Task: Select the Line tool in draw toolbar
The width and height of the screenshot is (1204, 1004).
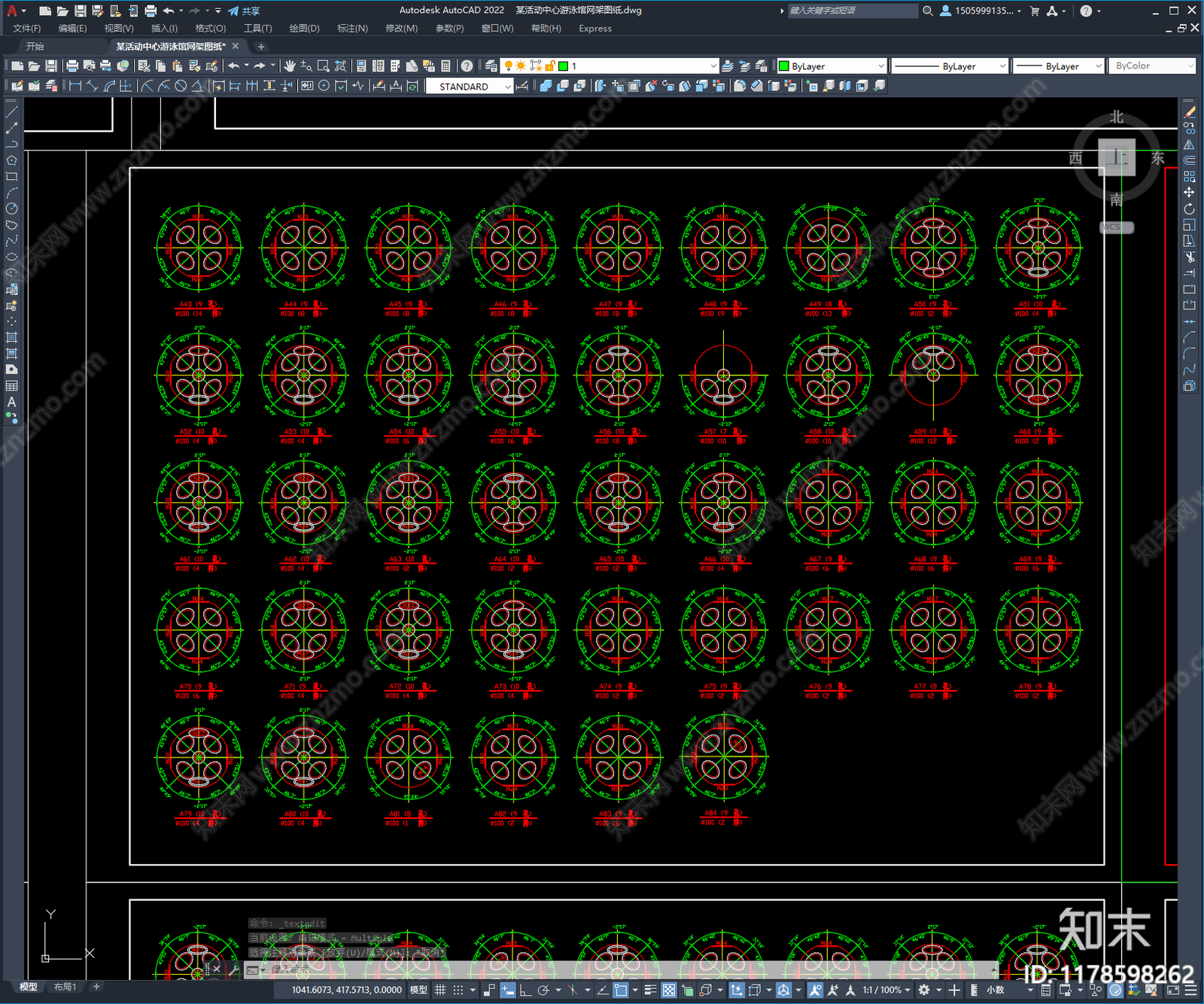Action: point(11,111)
